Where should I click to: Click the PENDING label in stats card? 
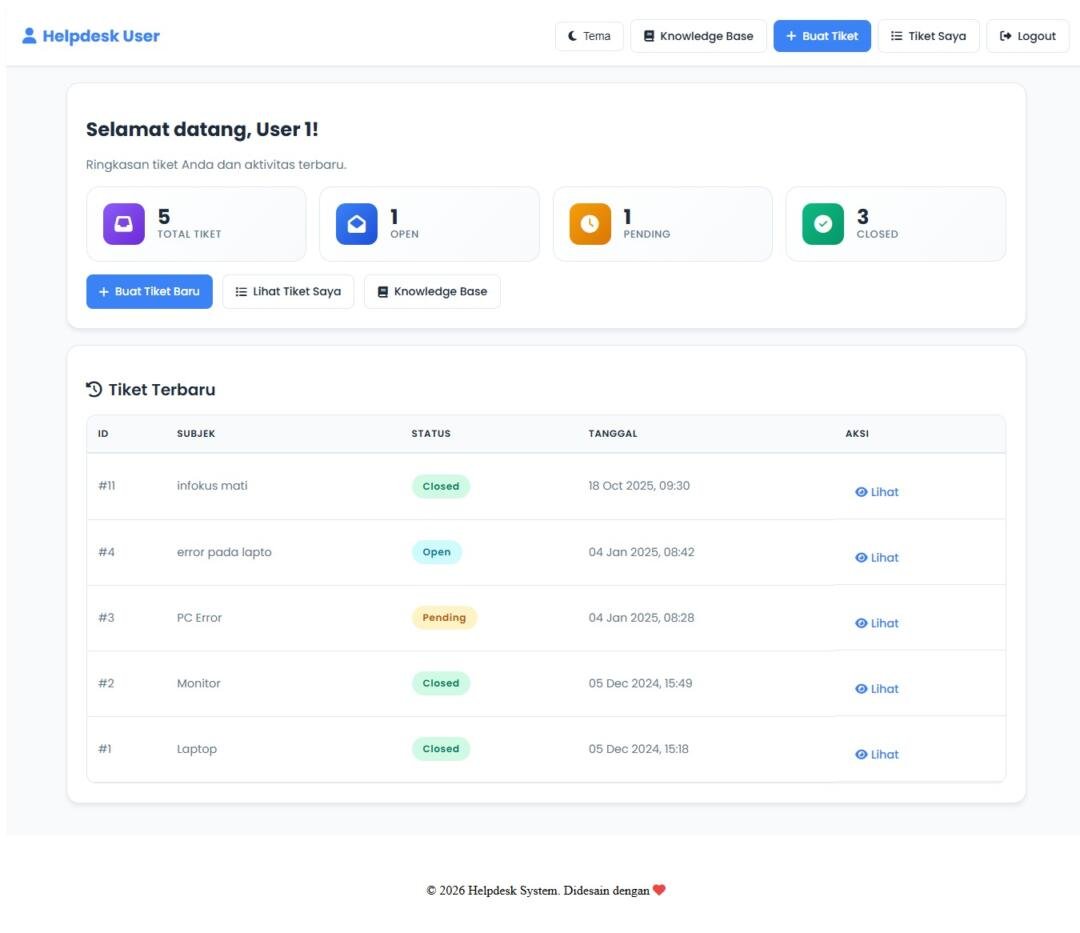point(647,234)
